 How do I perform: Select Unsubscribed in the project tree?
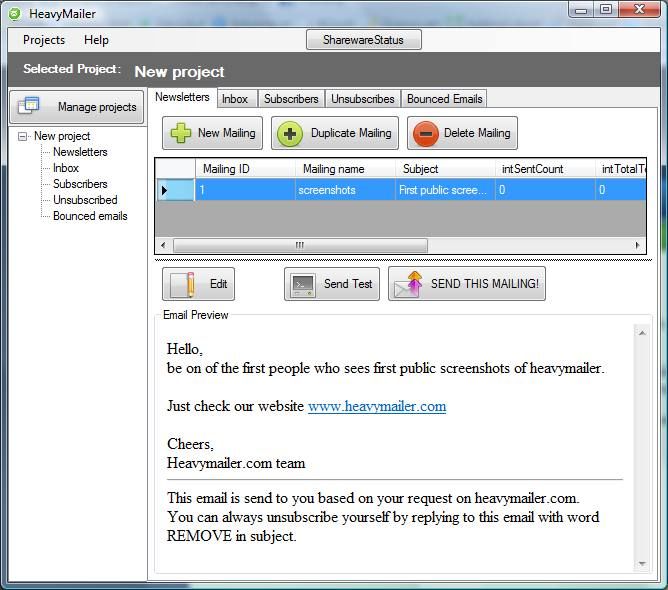[85, 200]
